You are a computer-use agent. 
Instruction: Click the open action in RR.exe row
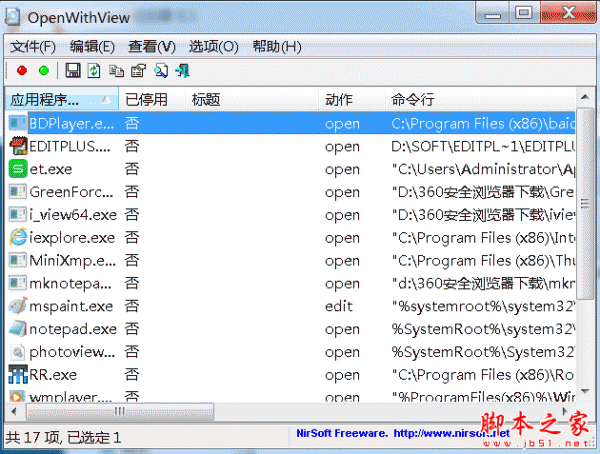pyautogui.click(x=342, y=375)
